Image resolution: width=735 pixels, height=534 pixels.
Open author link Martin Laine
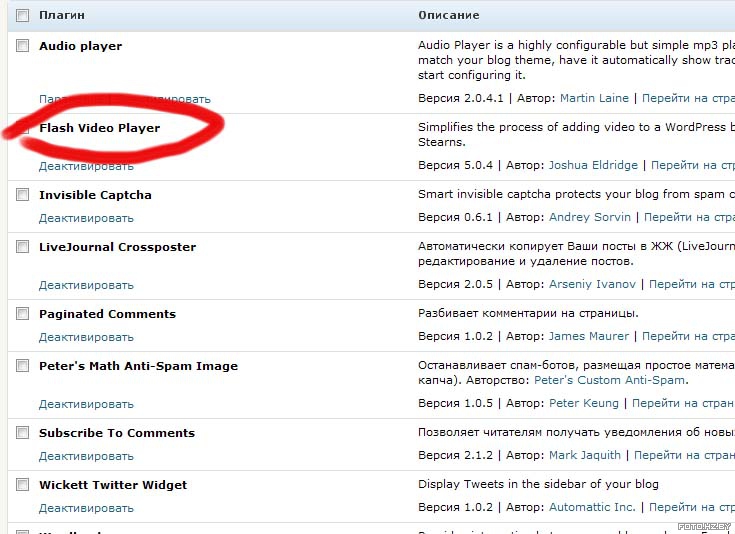pyautogui.click(x=594, y=98)
